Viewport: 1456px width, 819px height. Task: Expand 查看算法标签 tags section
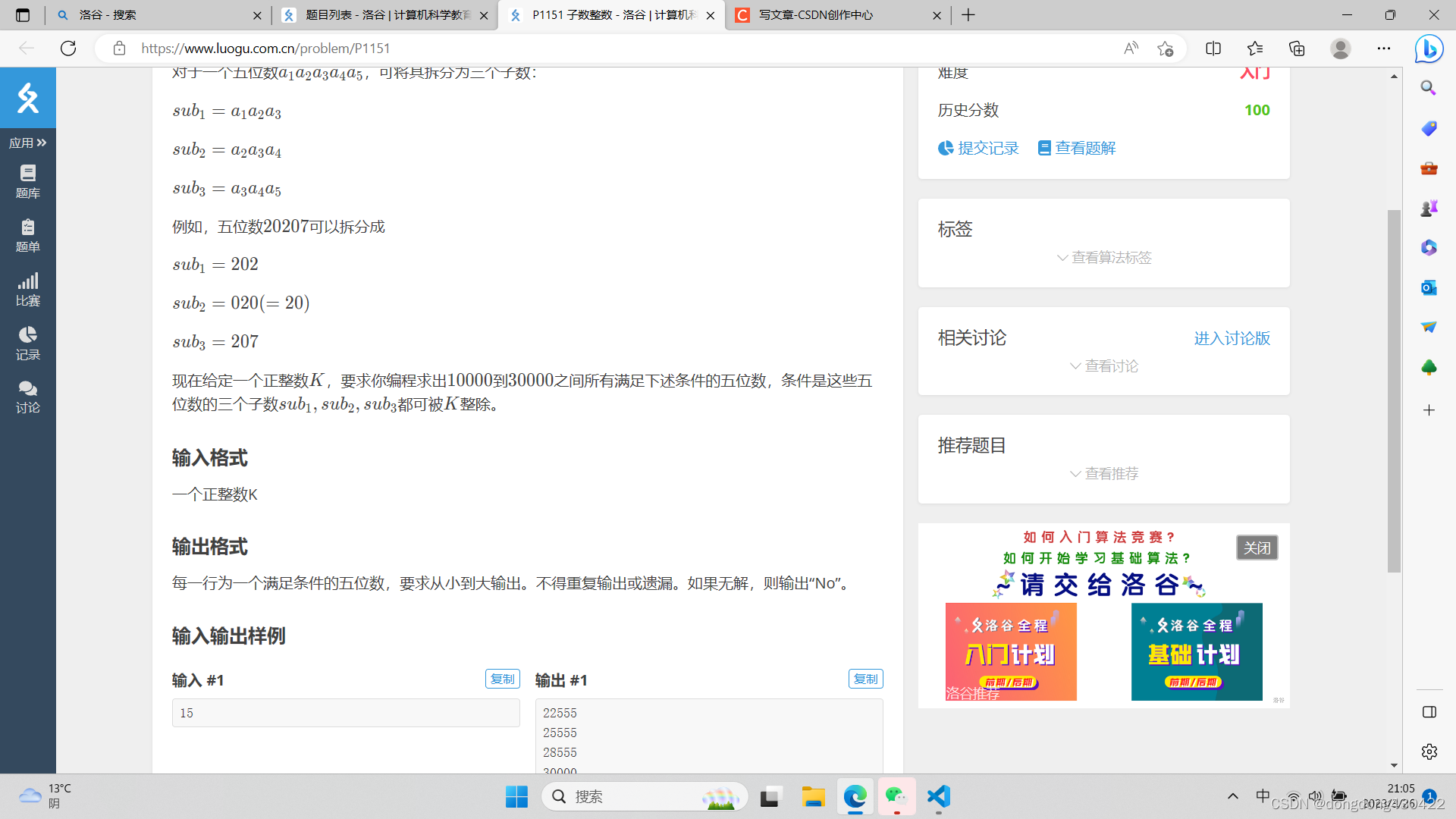[1104, 258]
